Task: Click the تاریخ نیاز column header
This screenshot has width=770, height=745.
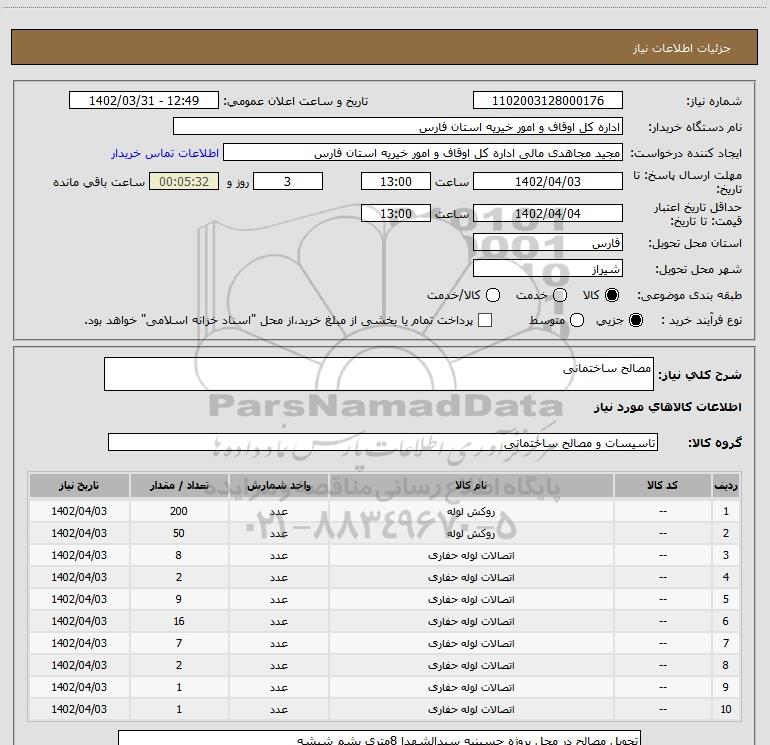Action: click(79, 486)
